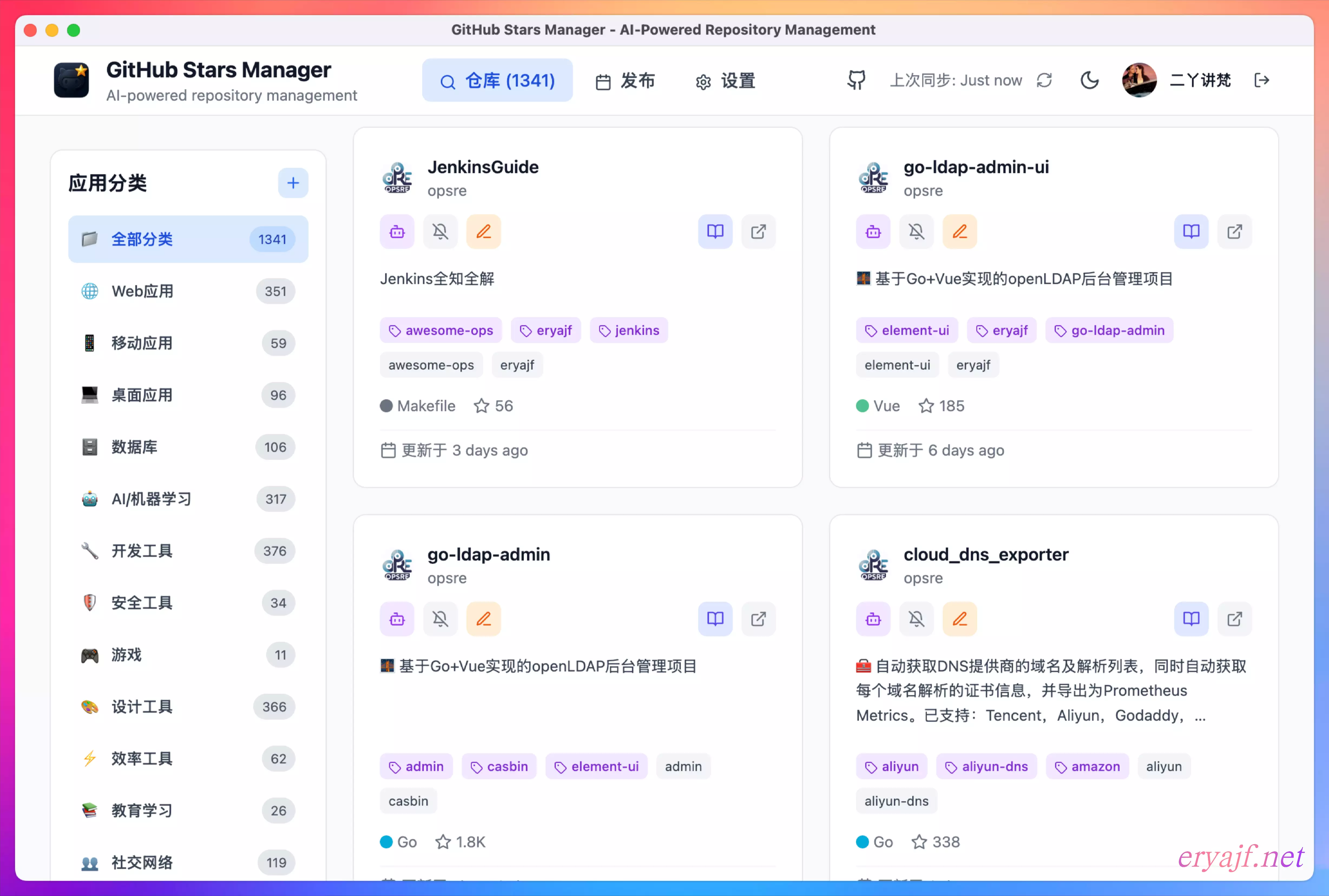The width and height of the screenshot is (1329, 896).
Task: Open the 设置 tab
Action: [726, 81]
